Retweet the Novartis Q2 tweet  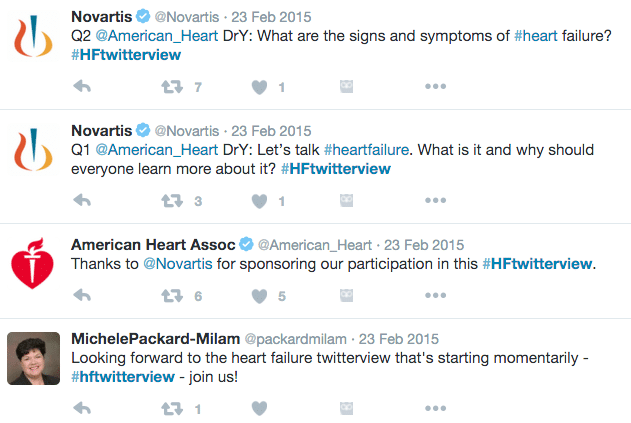click(x=172, y=87)
